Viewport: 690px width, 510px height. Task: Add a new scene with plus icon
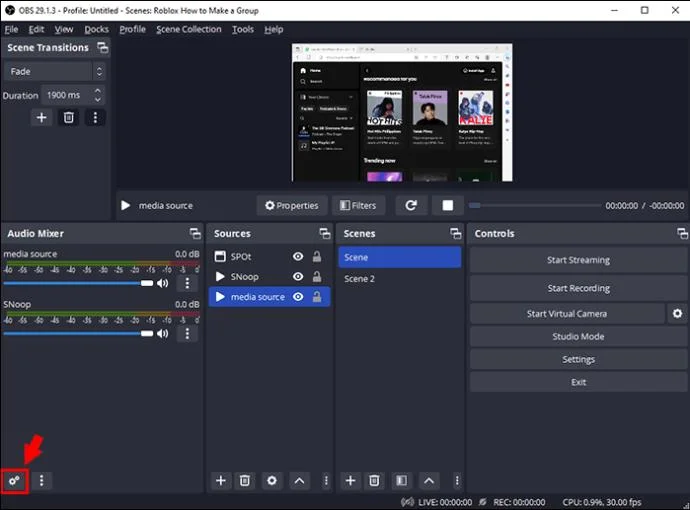[350, 481]
